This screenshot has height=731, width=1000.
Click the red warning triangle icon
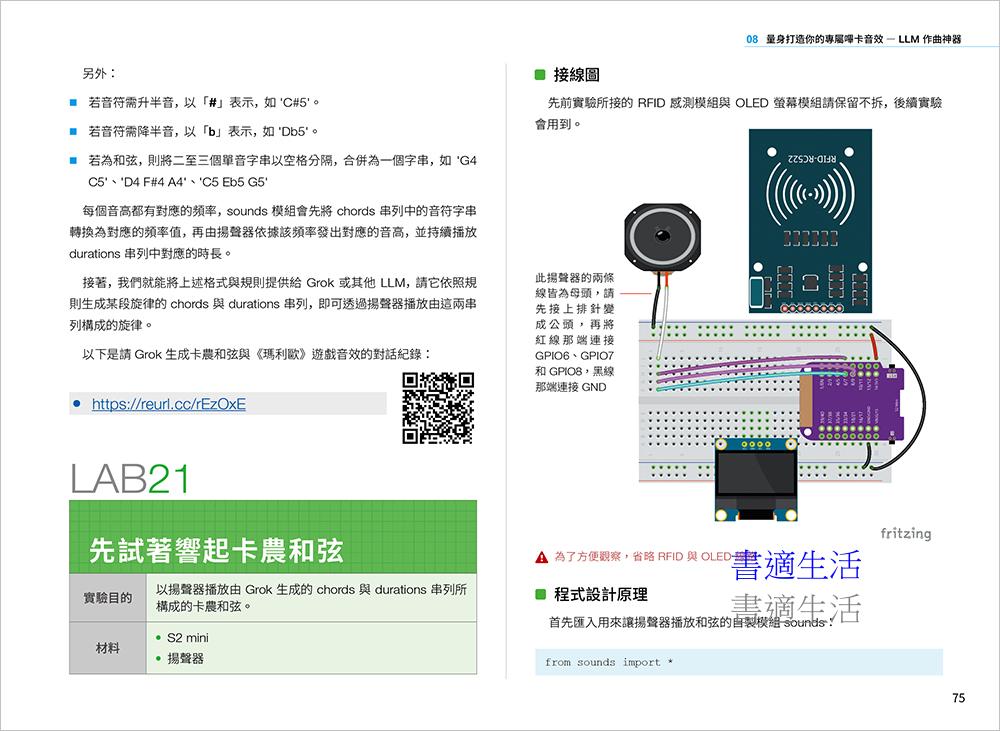(541, 556)
